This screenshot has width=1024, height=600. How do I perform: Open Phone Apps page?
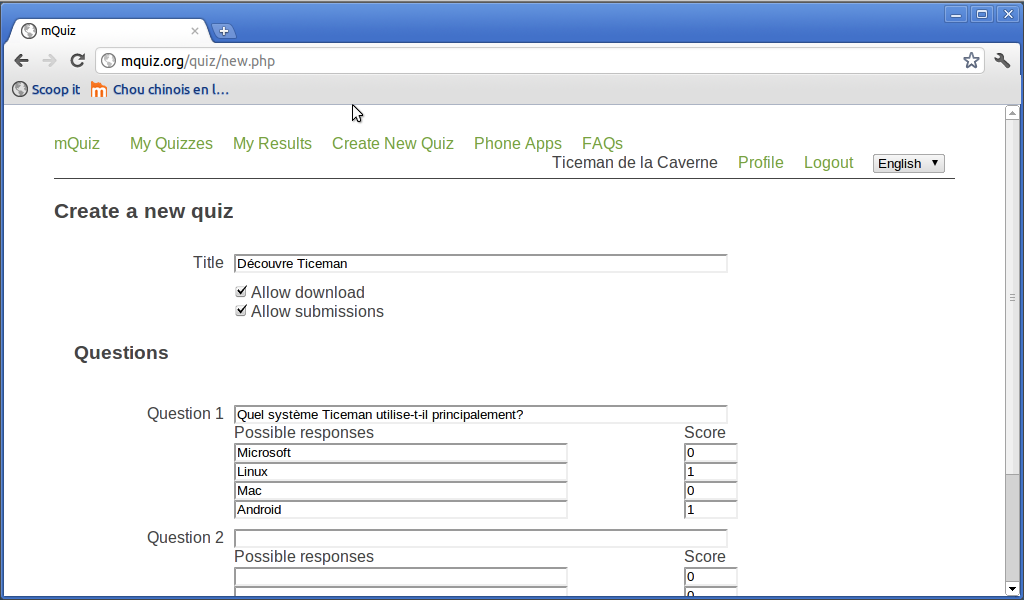coord(518,144)
